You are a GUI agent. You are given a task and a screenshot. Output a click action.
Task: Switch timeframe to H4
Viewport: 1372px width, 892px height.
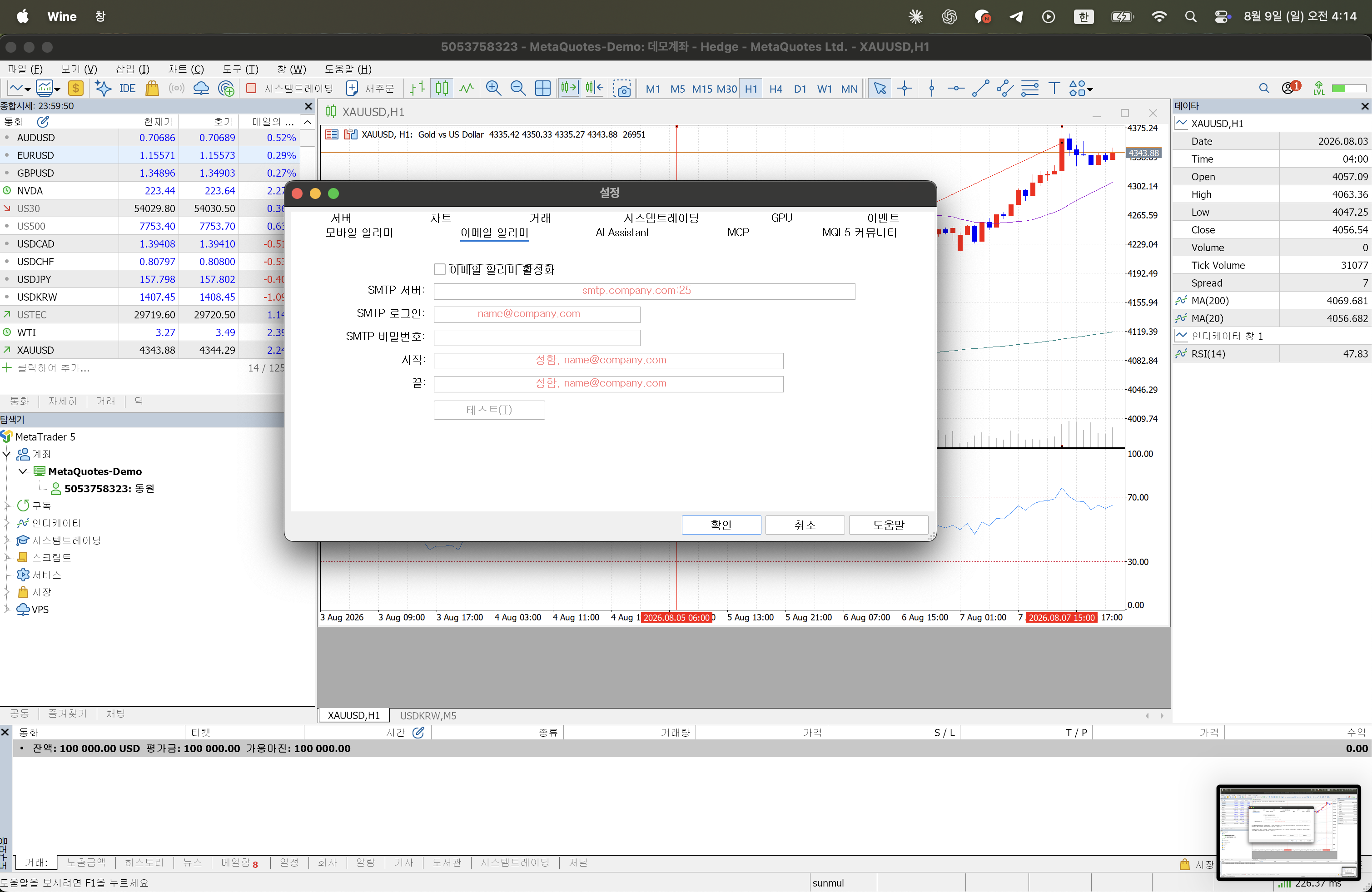pos(776,89)
